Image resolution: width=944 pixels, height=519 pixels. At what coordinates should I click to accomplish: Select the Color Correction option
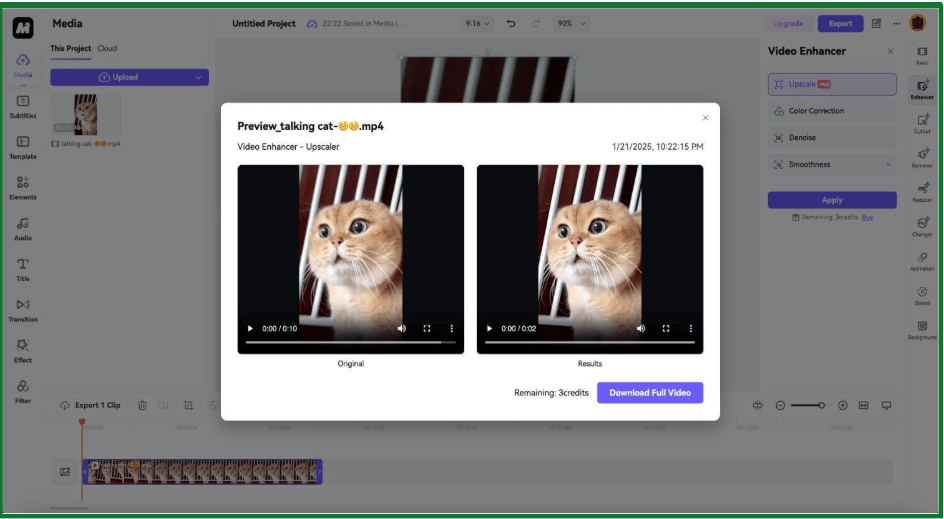832,111
